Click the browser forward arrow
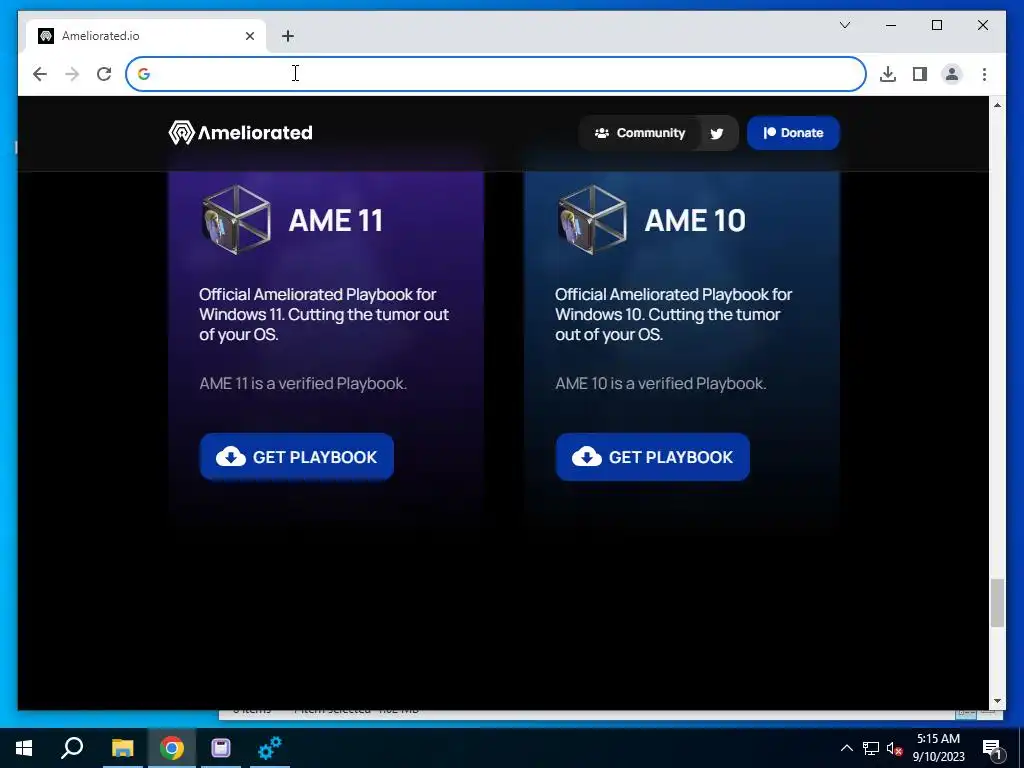1024x768 pixels. 72,74
